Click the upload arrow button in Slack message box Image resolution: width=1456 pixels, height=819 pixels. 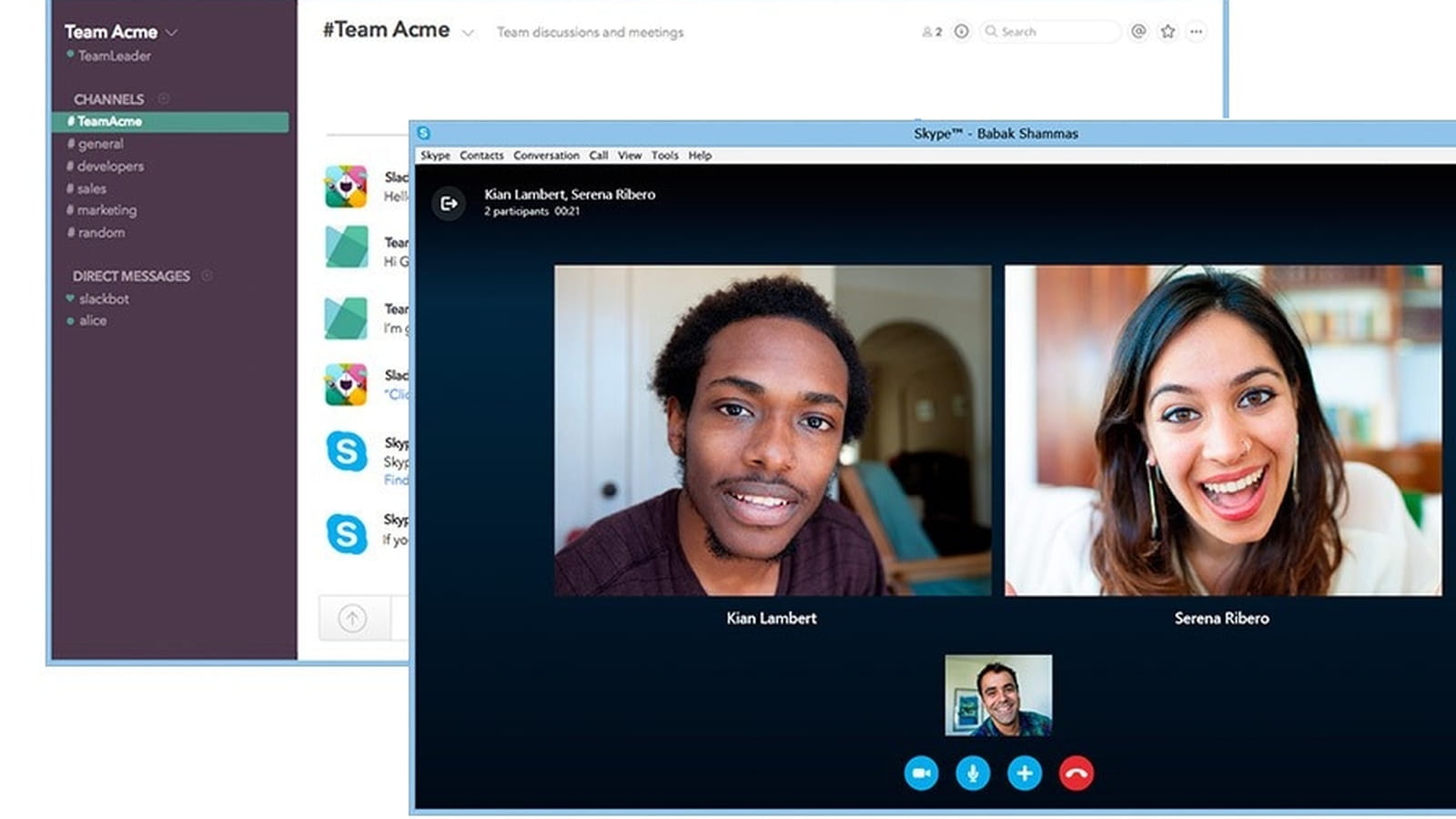pos(352,619)
